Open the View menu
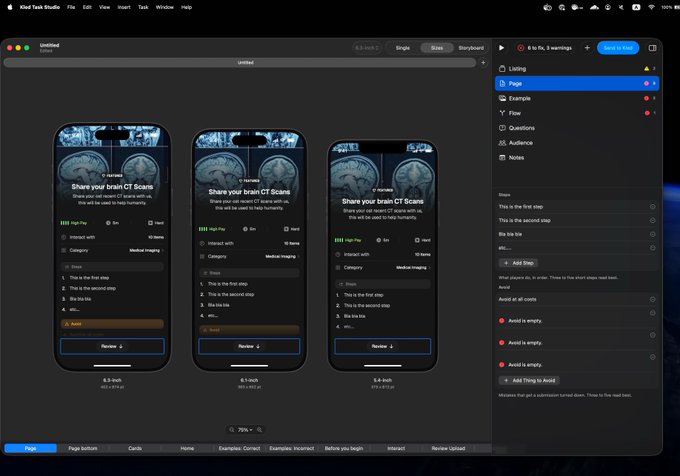The width and height of the screenshot is (680, 476). coord(105,7)
